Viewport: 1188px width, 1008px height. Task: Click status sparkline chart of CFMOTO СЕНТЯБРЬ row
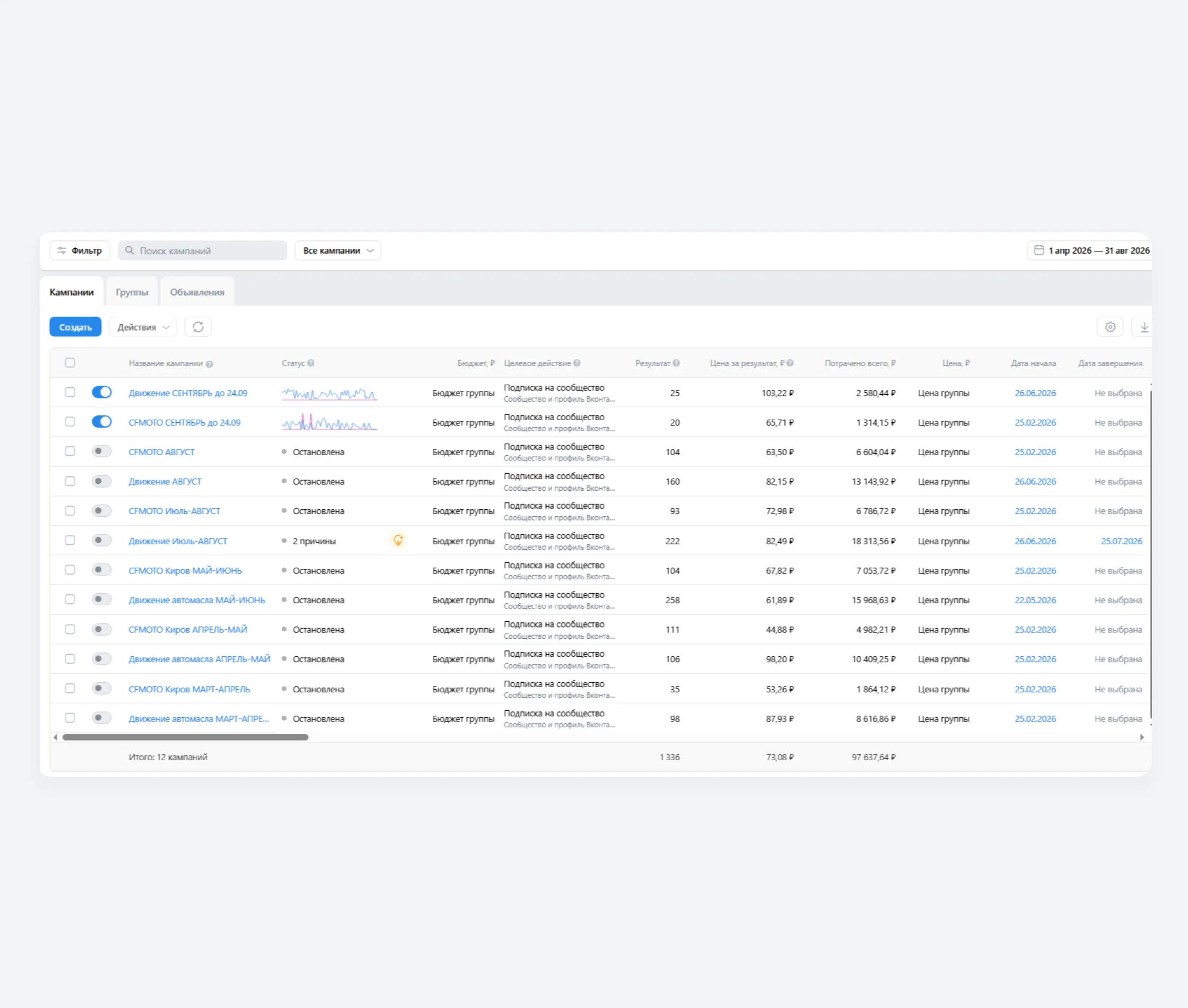coord(329,423)
